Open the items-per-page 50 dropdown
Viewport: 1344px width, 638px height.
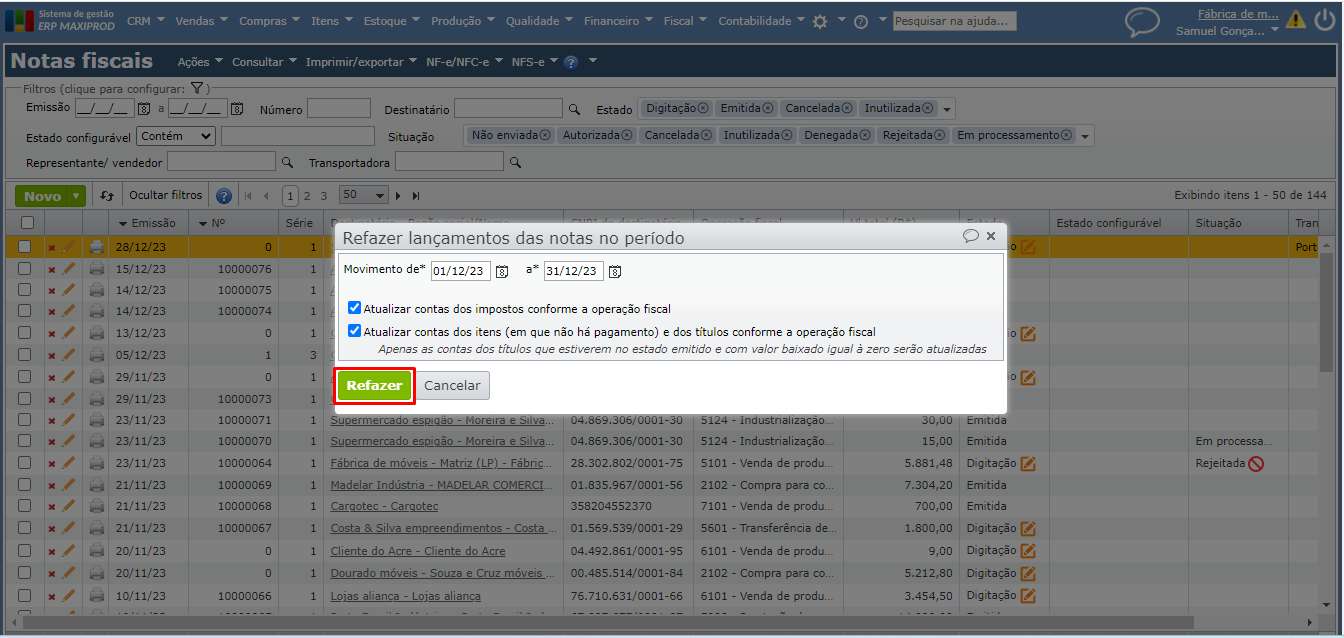364,195
